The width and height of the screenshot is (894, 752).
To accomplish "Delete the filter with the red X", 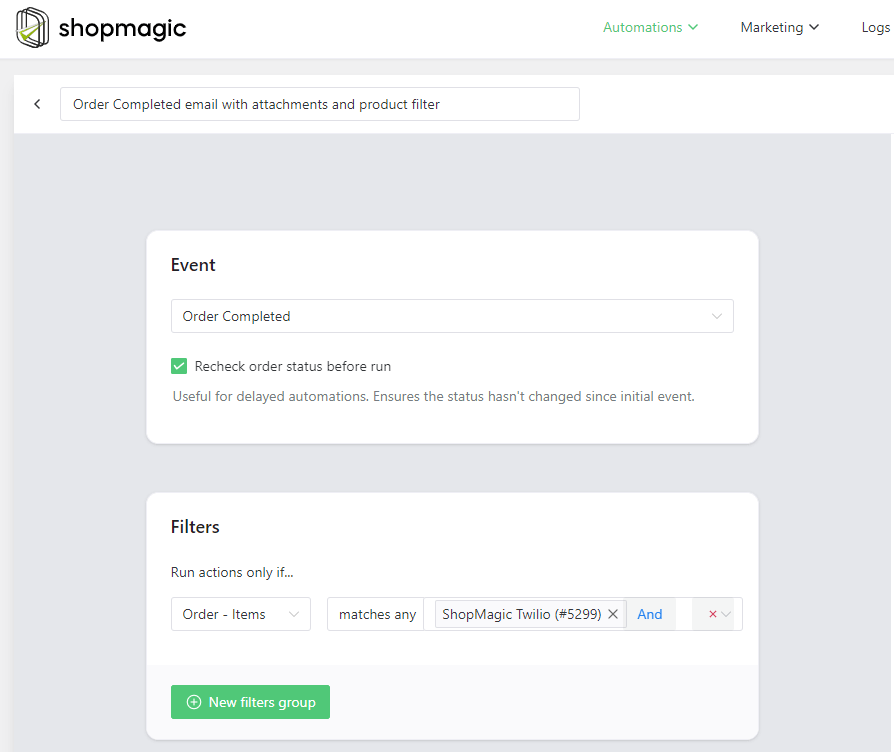I will (712, 614).
